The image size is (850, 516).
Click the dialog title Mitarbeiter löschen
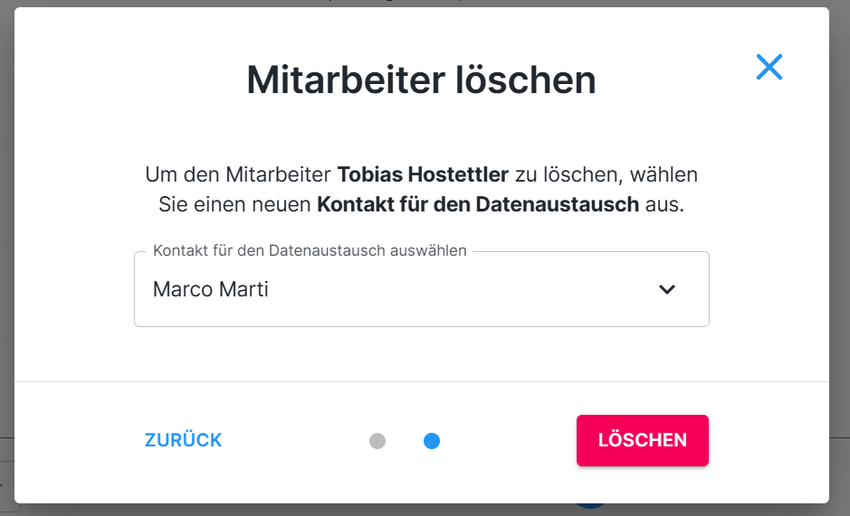click(x=421, y=80)
